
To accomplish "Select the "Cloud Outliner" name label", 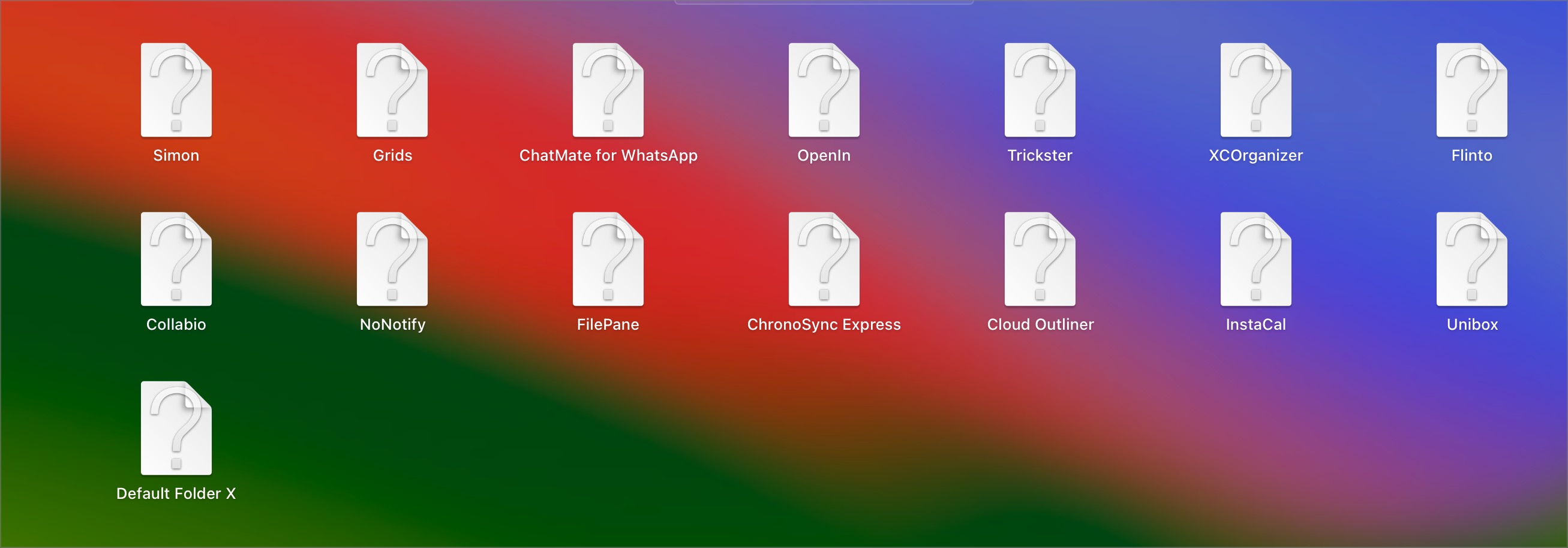I will (1040, 325).
